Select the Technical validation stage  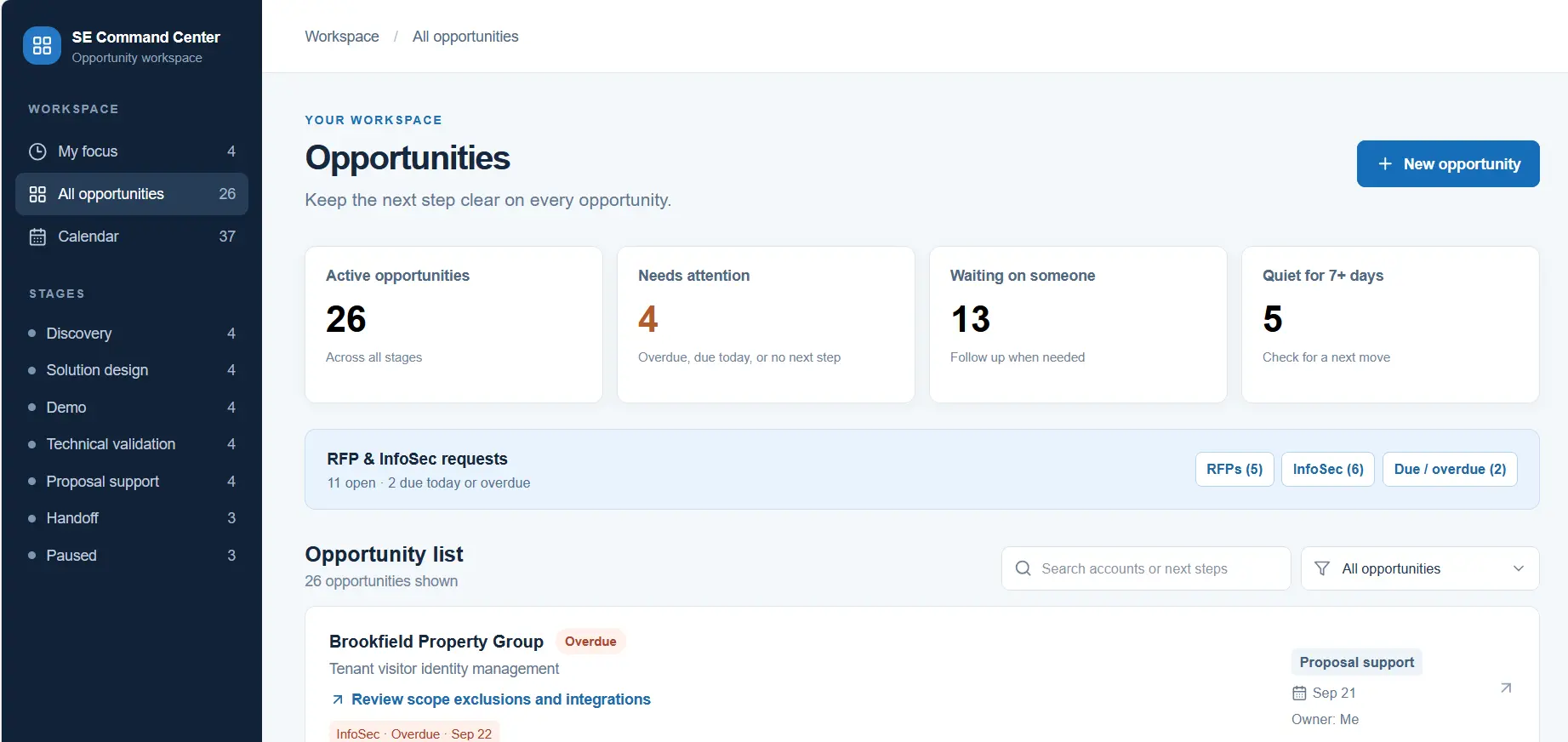pos(132,444)
